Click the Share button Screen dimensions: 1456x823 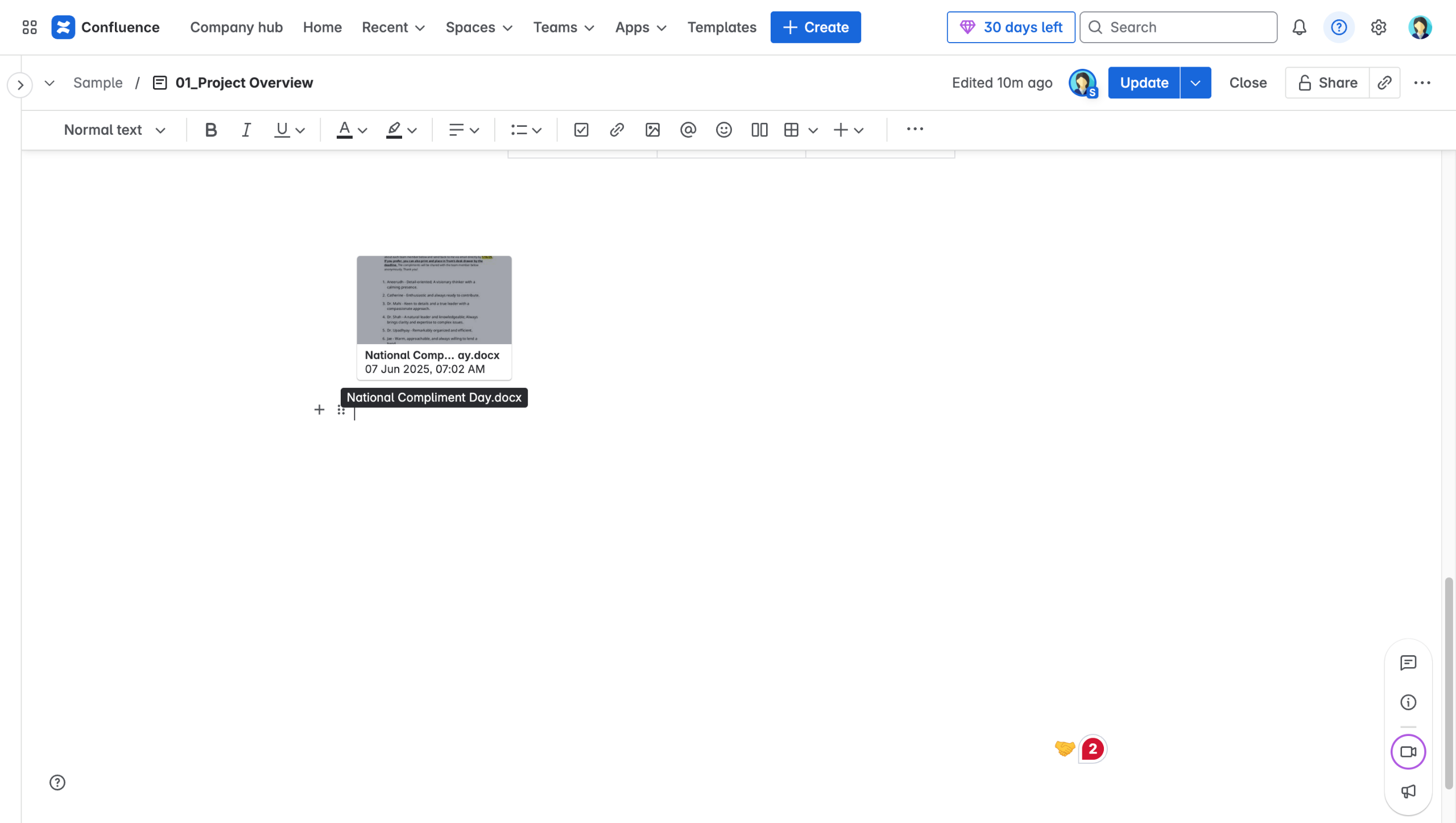[x=1327, y=83]
